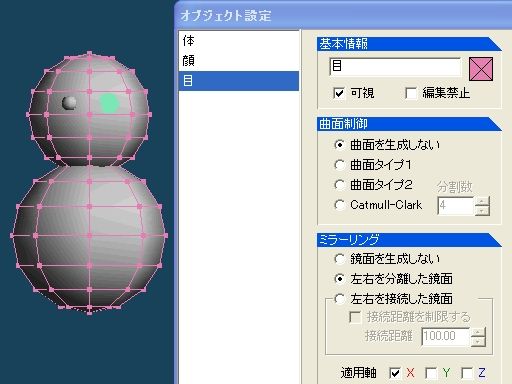Enable the Z axis mirroring checkbox
The width and height of the screenshot is (512, 384).
point(467,373)
